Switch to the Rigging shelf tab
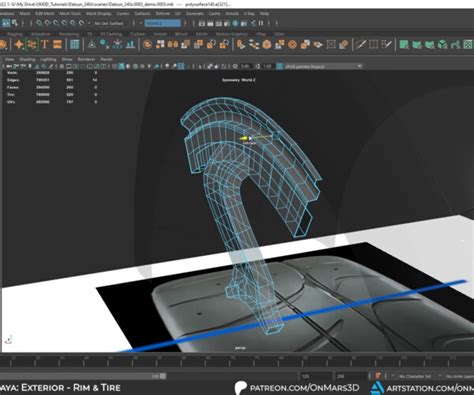474x395 pixels. point(15,34)
